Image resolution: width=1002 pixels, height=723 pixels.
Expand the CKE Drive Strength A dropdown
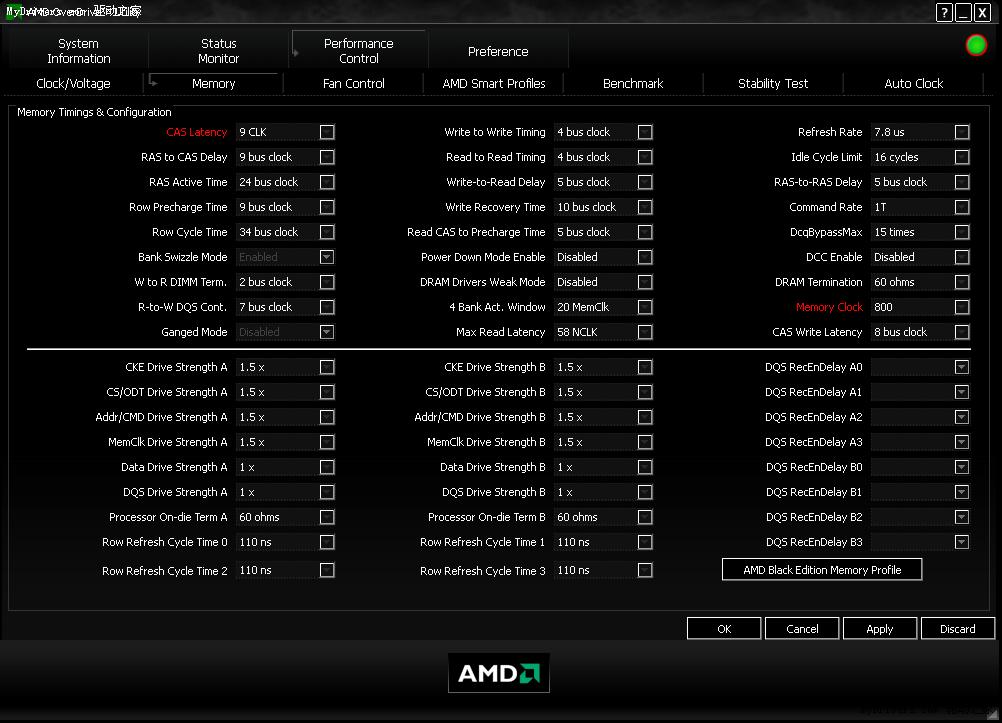(327, 367)
